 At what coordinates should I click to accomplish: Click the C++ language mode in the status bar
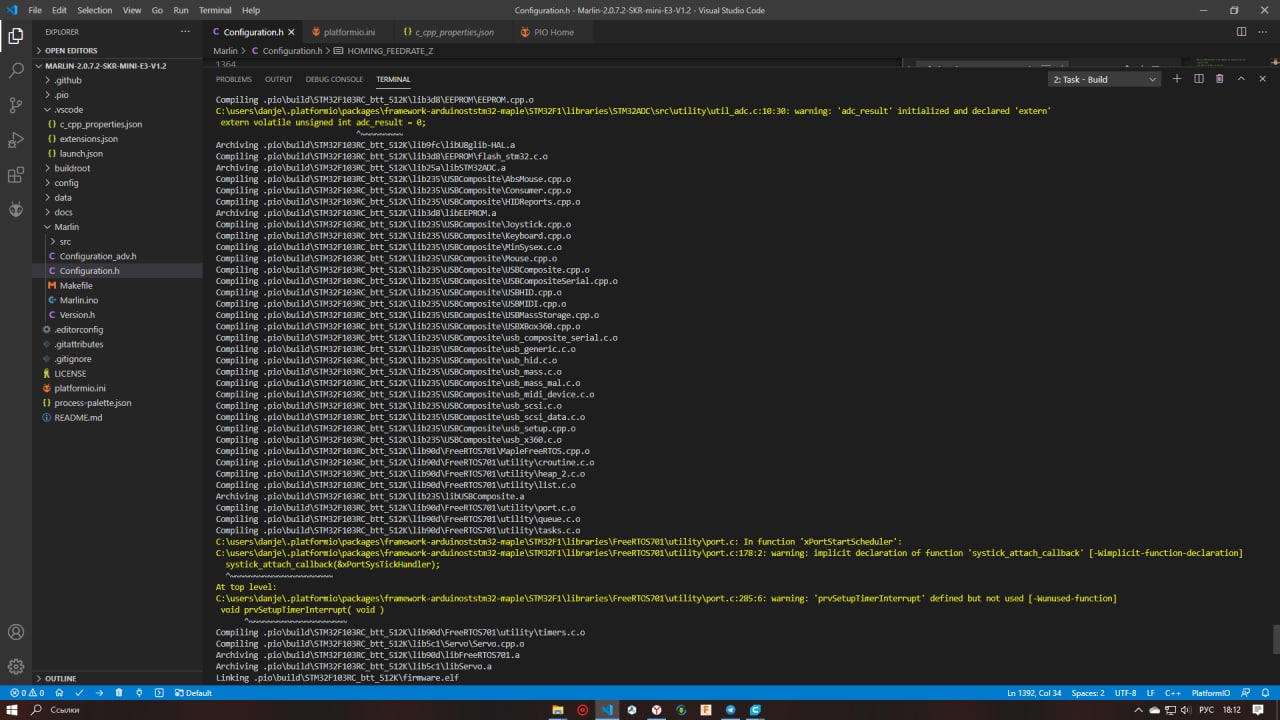[1173, 692]
